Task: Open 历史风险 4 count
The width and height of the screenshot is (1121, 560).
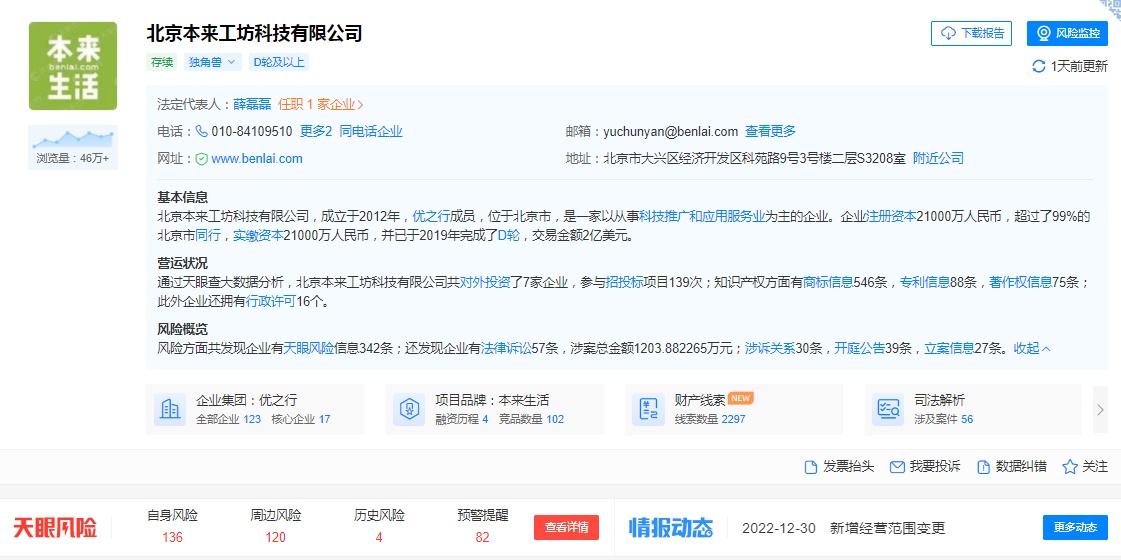Action: (379, 526)
